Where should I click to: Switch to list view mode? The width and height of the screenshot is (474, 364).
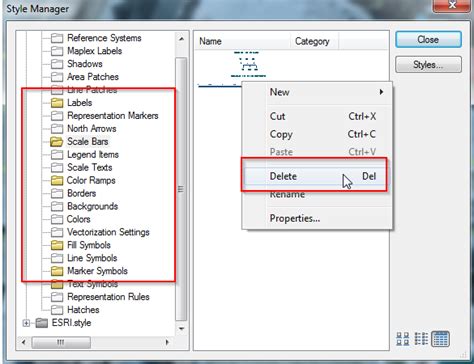click(421, 339)
